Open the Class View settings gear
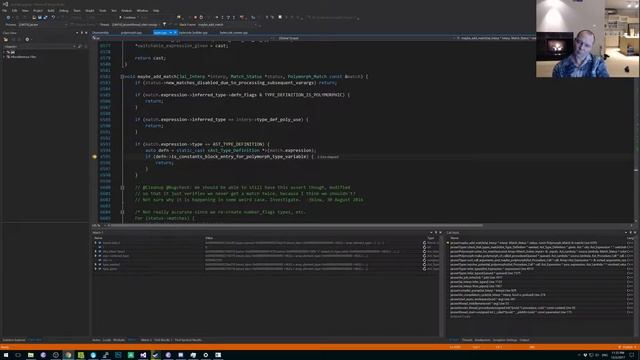Image resolution: width=640 pixels, height=360 pixels. pos(27,40)
